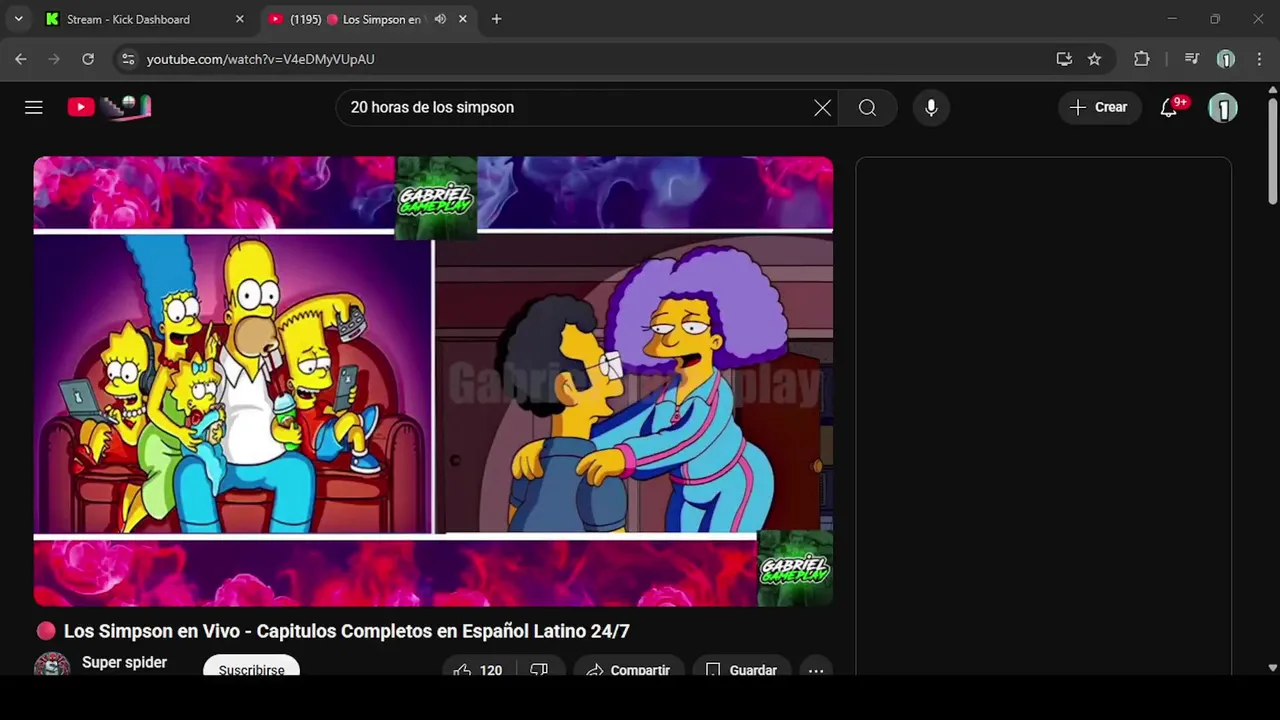The image size is (1280, 720).
Task: Click the page vertical scrollbar
Action: click(x=1272, y=150)
